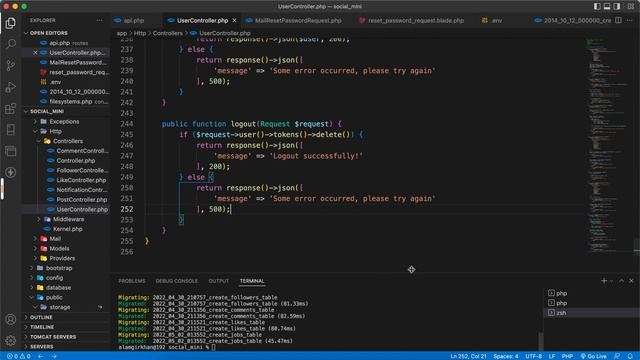Screen dimensions: 640x360
Task: Click Http in breadcrumb path
Action: (x=140, y=33)
